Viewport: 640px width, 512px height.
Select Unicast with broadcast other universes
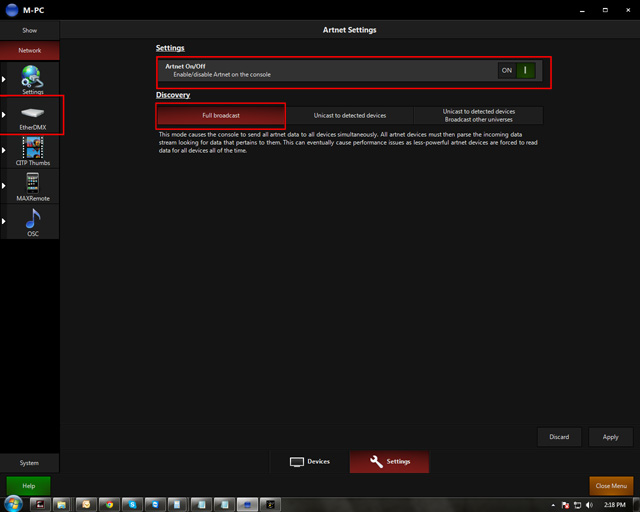pos(478,116)
